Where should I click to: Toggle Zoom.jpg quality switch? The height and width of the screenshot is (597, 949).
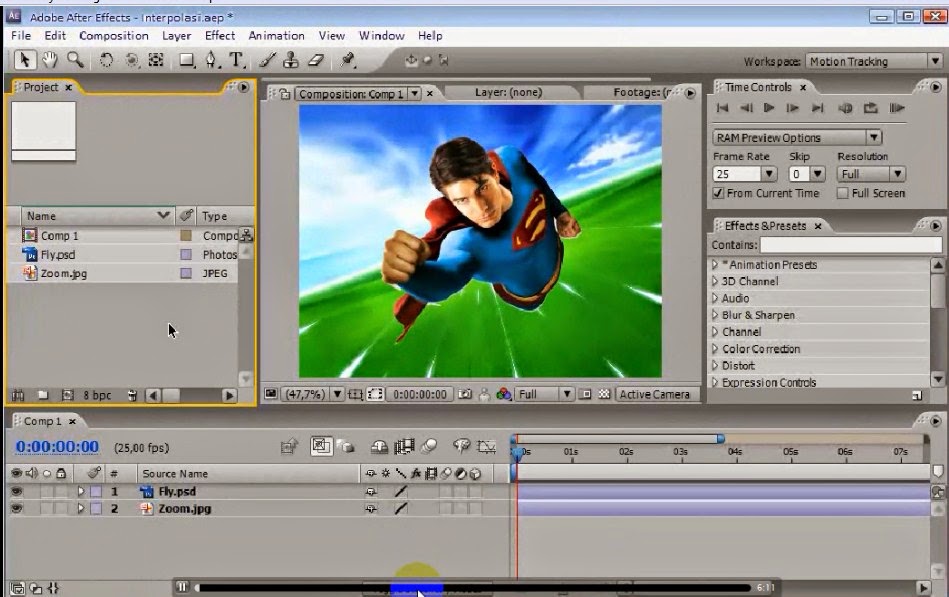click(401, 509)
